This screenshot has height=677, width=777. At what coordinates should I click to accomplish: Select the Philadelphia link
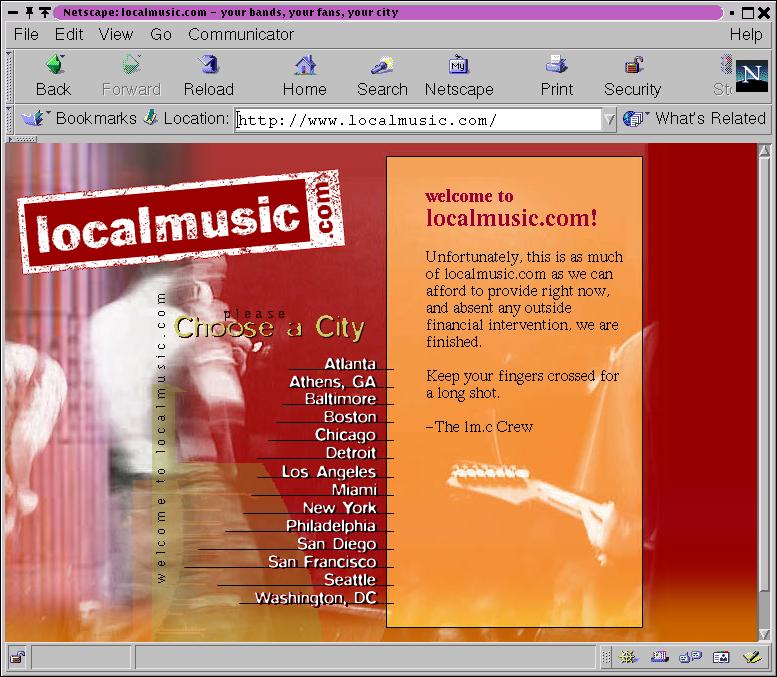(331, 525)
